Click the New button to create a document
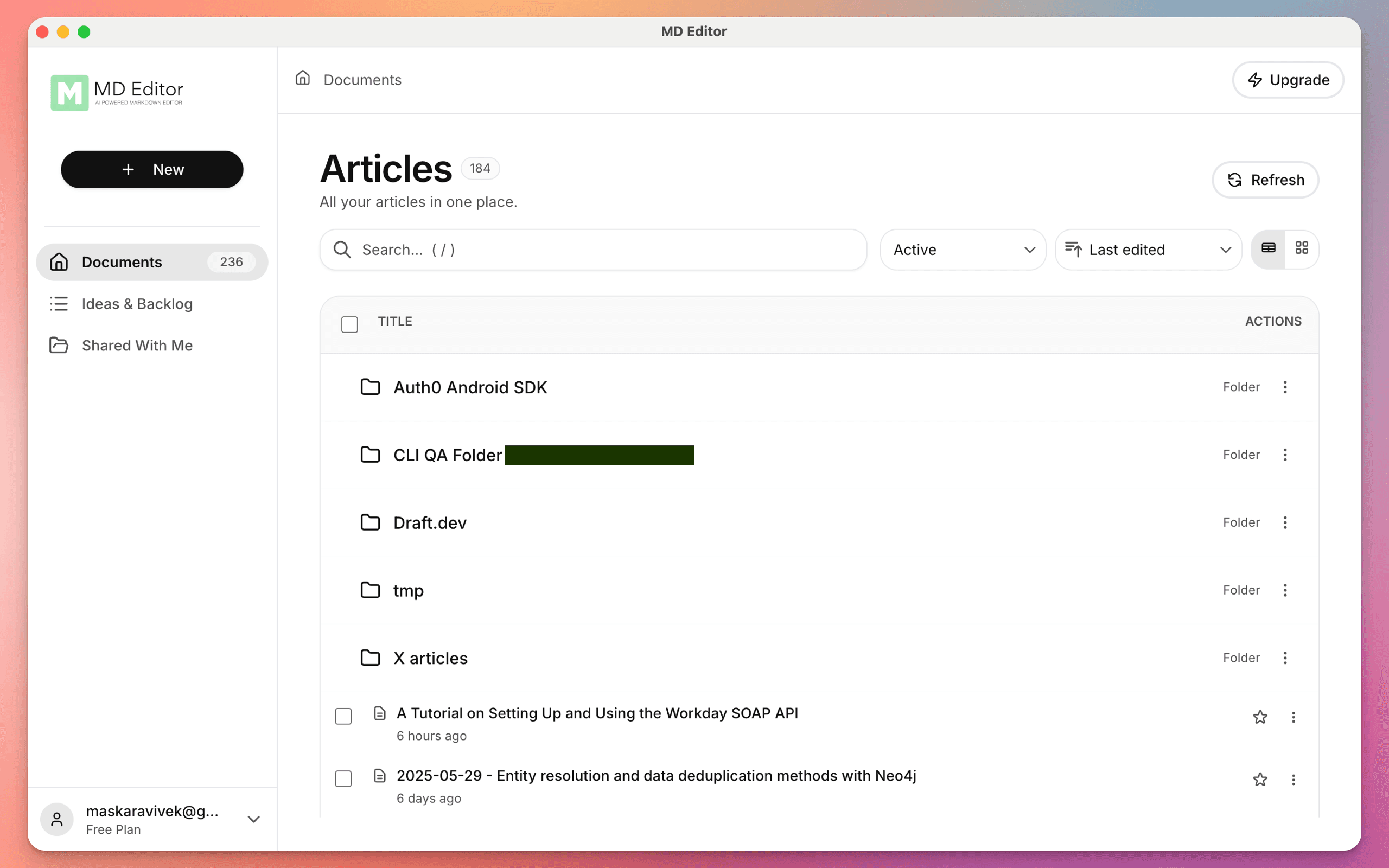 point(151,169)
